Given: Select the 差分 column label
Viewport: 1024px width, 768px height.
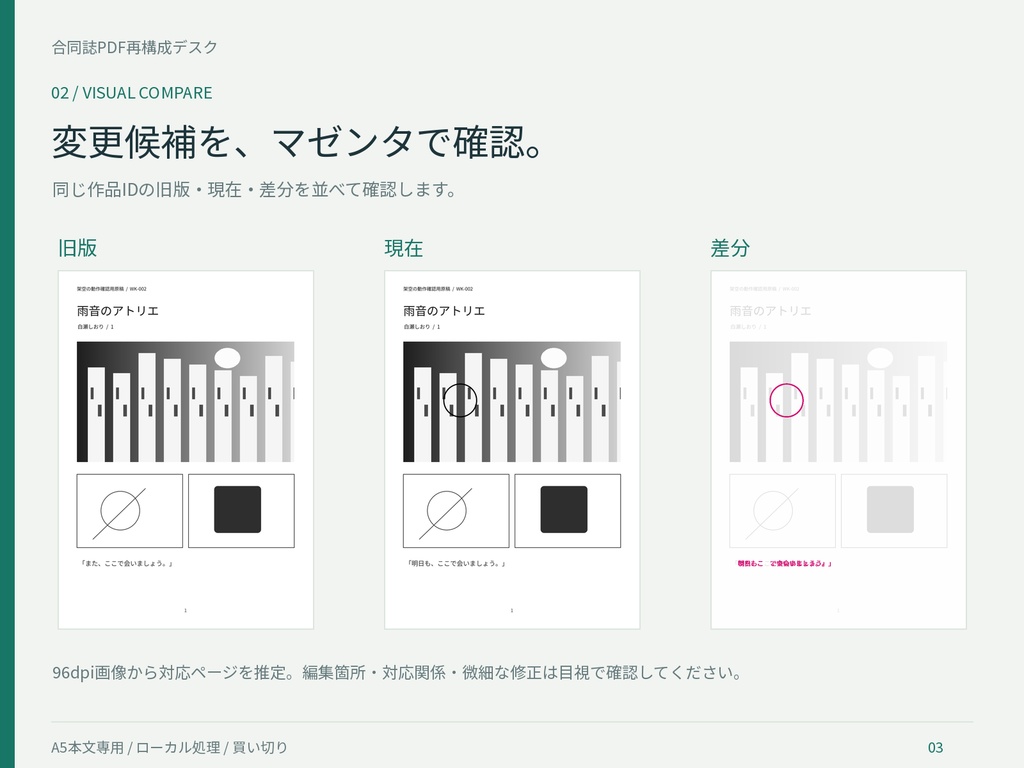Looking at the screenshot, I should (730, 248).
